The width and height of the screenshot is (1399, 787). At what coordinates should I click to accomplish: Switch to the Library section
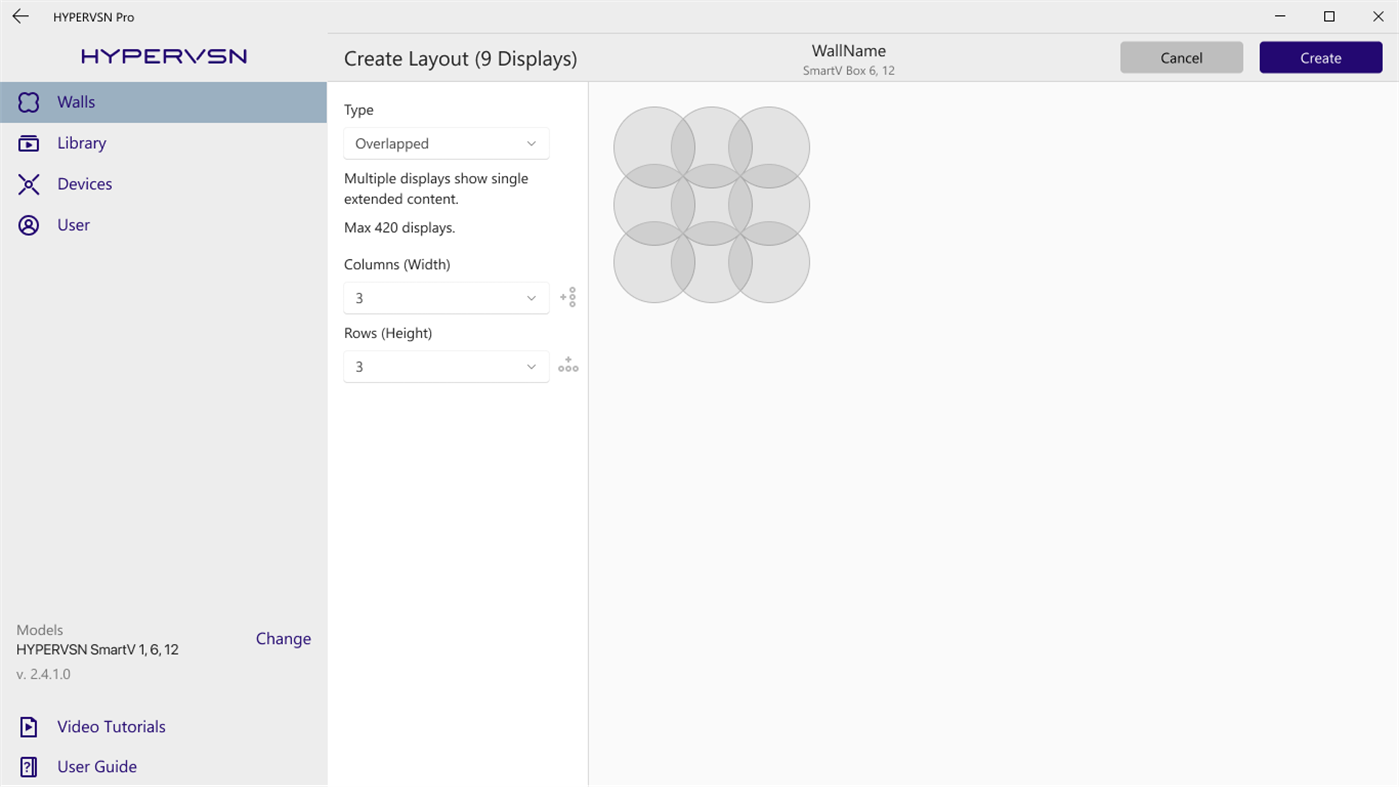81,142
